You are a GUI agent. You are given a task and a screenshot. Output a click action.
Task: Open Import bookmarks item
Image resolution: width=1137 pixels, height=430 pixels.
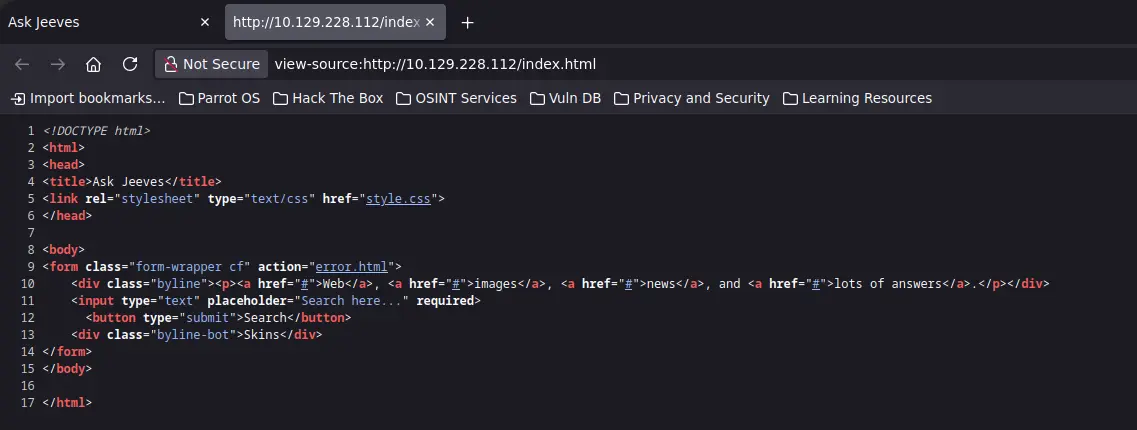click(88, 98)
